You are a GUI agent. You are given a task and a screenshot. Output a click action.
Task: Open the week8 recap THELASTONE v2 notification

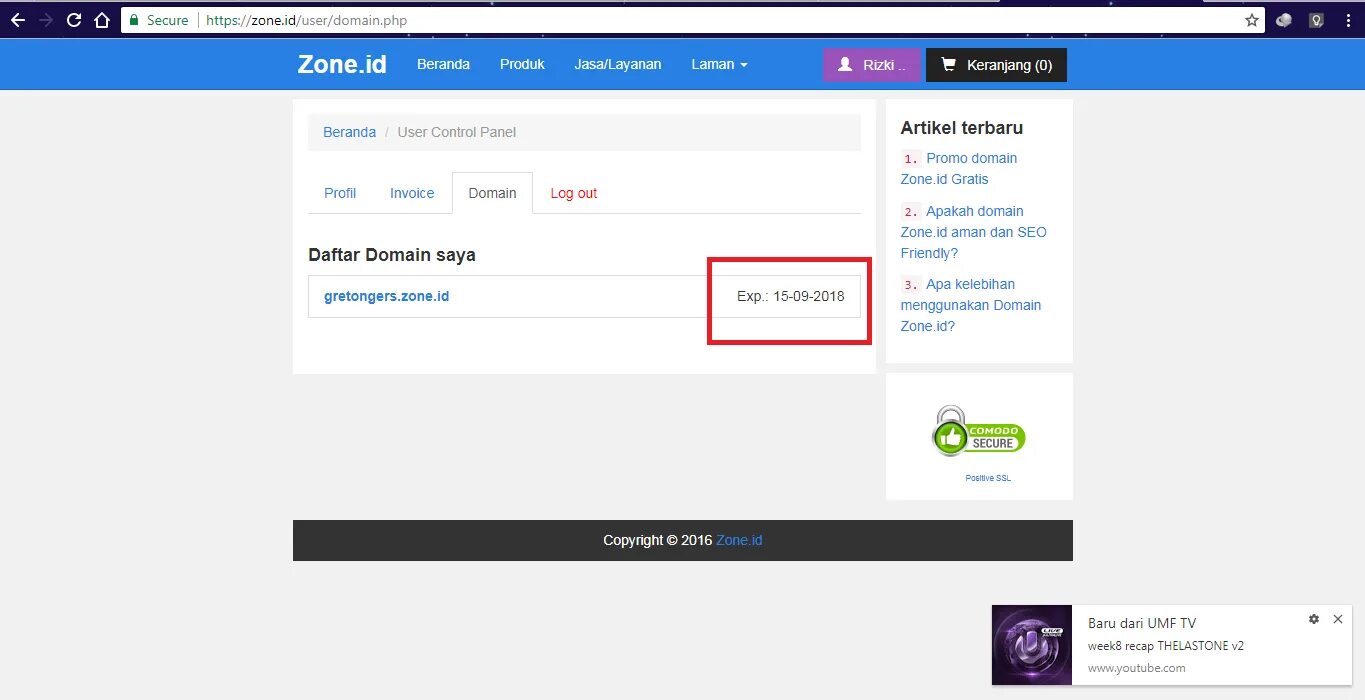coord(1166,646)
